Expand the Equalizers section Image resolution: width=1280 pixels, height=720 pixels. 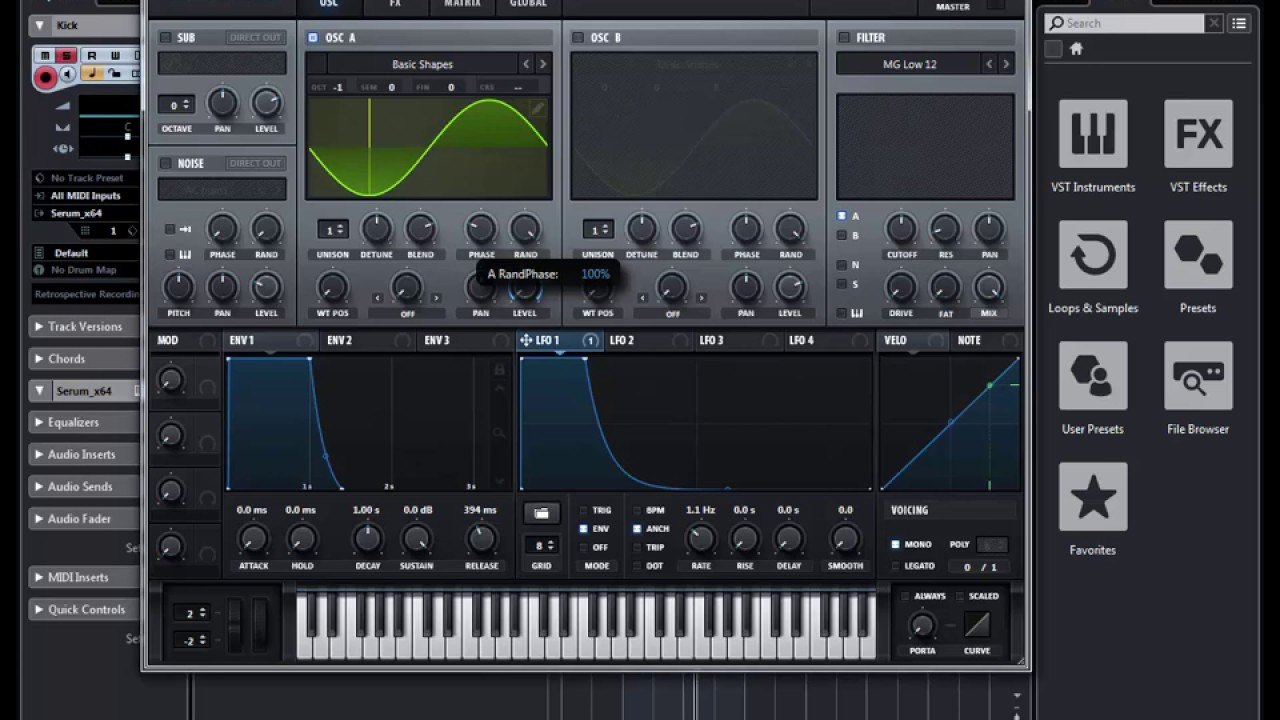86,422
